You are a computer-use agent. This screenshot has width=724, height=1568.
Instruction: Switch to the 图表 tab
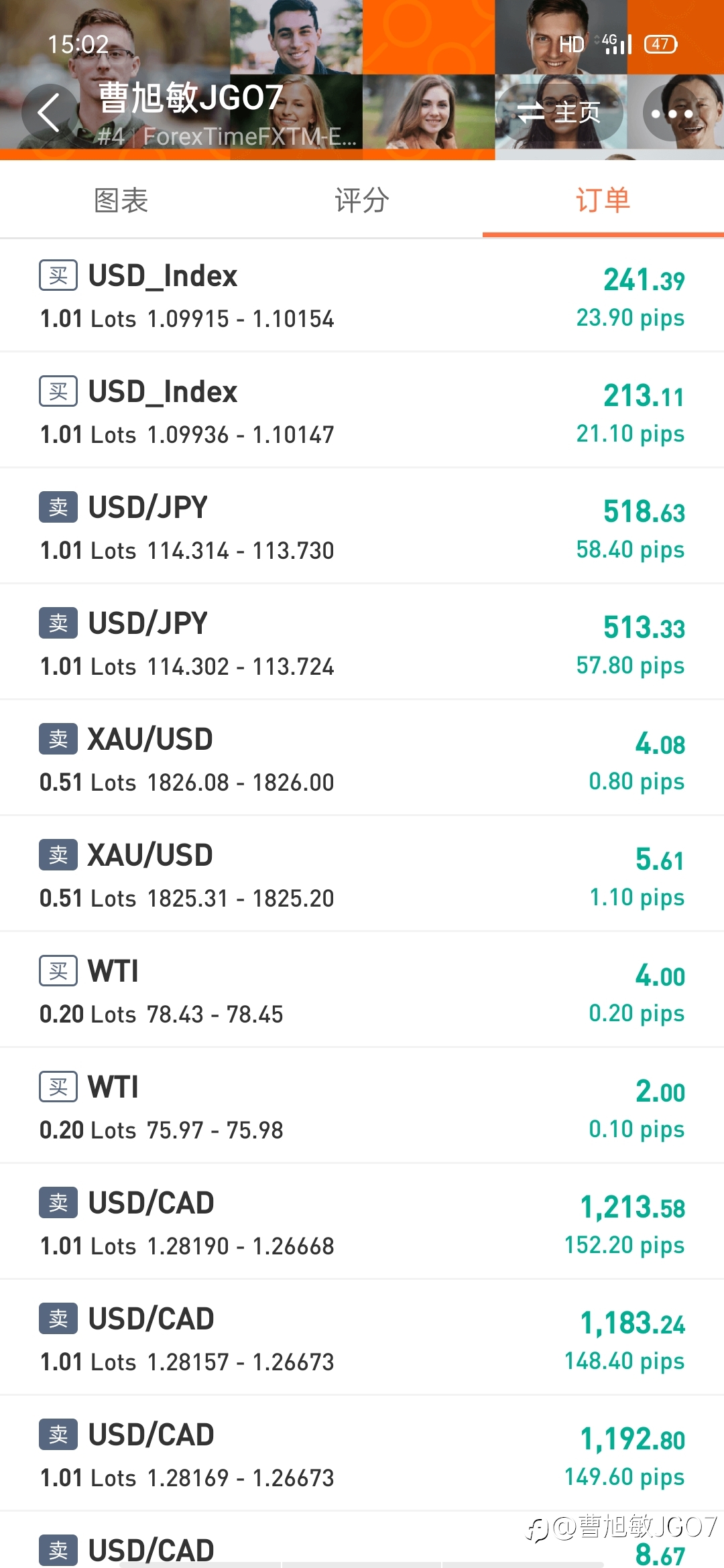click(121, 200)
